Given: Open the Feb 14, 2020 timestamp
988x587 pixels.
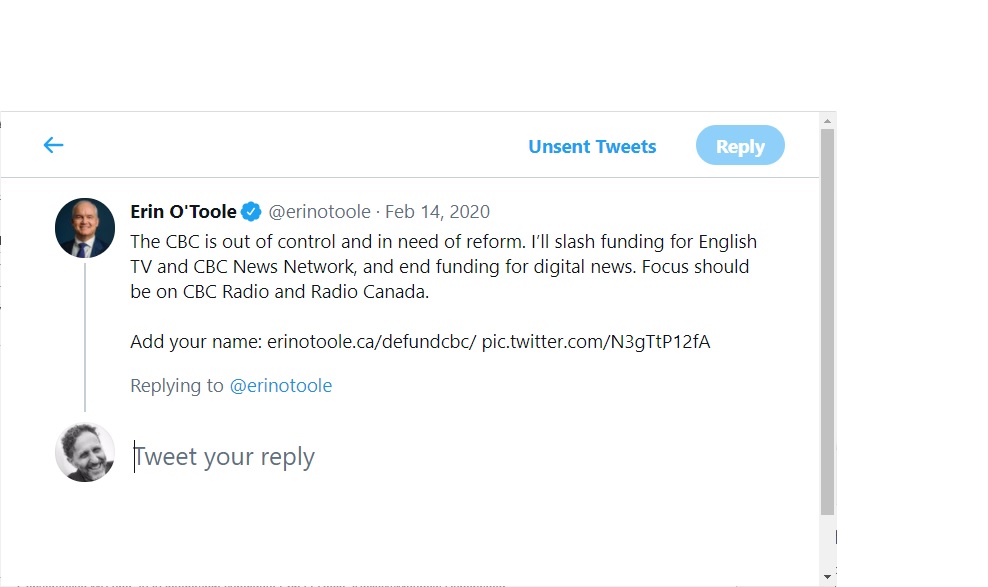Looking at the screenshot, I should 437,212.
